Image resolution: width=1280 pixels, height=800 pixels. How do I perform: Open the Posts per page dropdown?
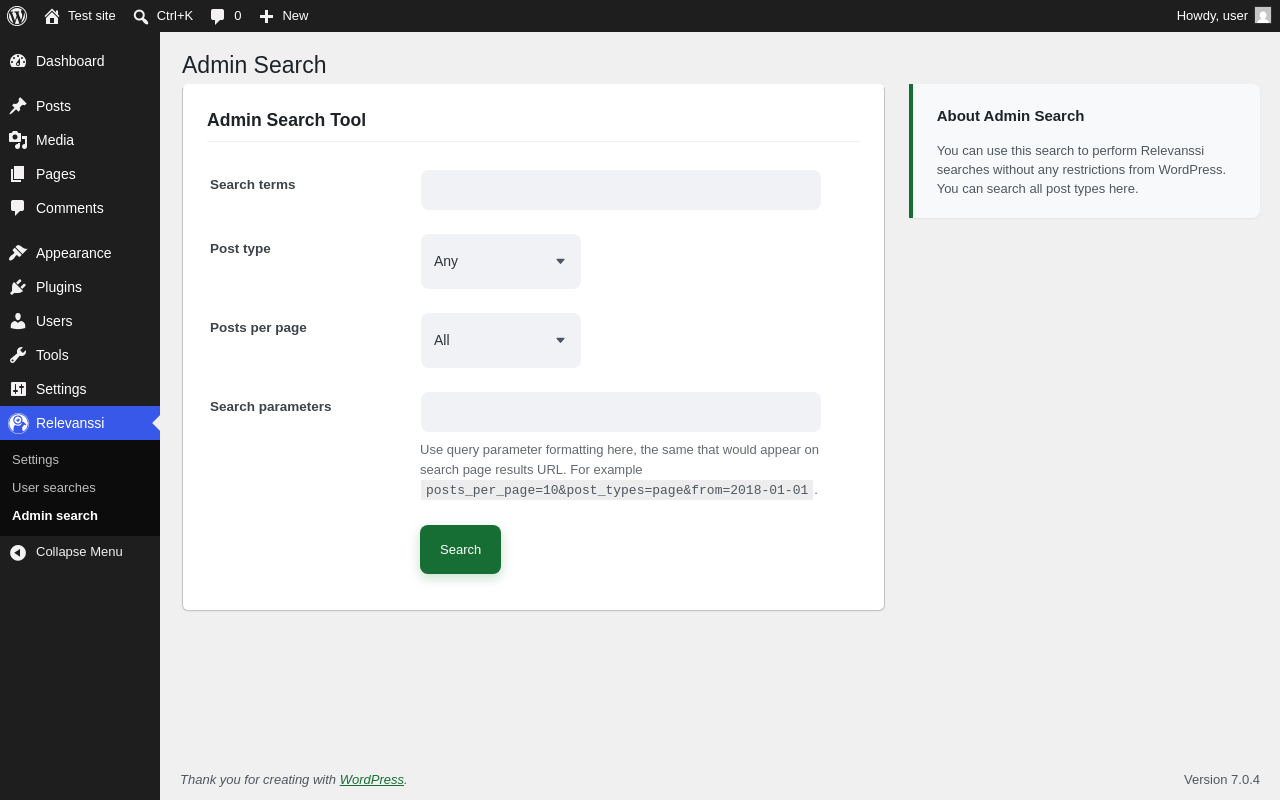pyautogui.click(x=501, y=340)
